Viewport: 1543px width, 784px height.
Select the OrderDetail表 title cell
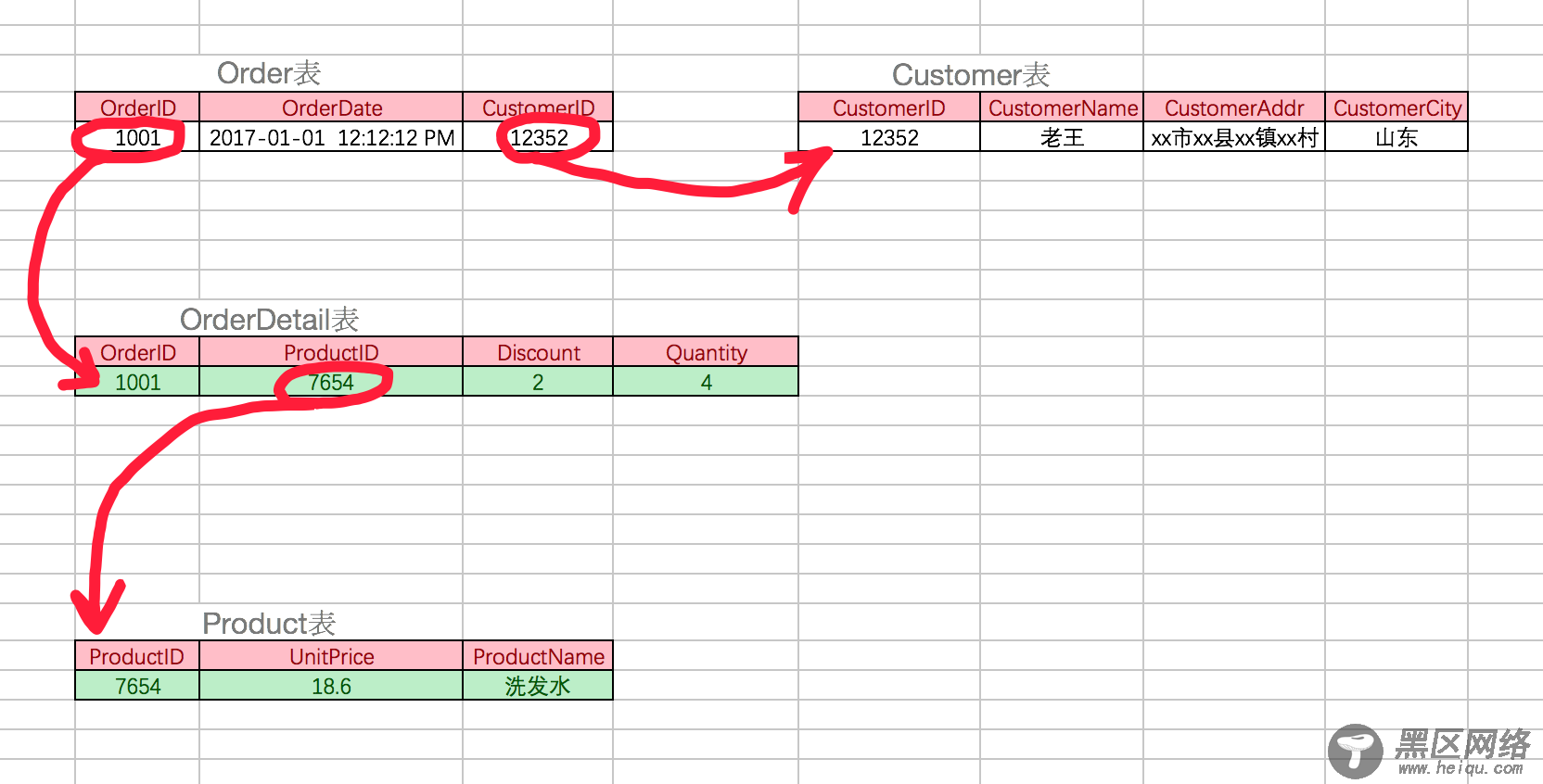269,319
